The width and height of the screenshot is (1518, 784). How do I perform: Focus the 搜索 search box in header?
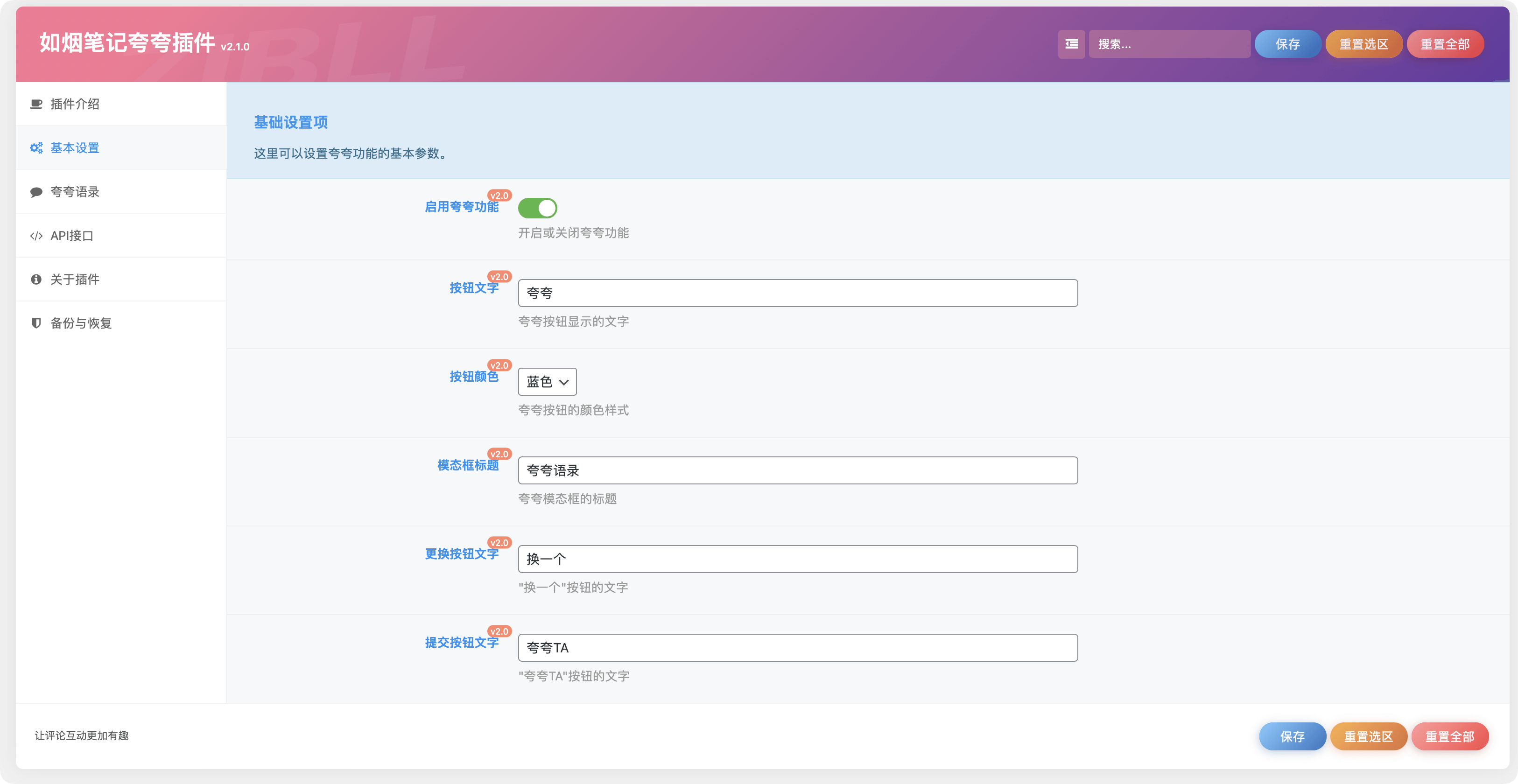(1169, 44)
